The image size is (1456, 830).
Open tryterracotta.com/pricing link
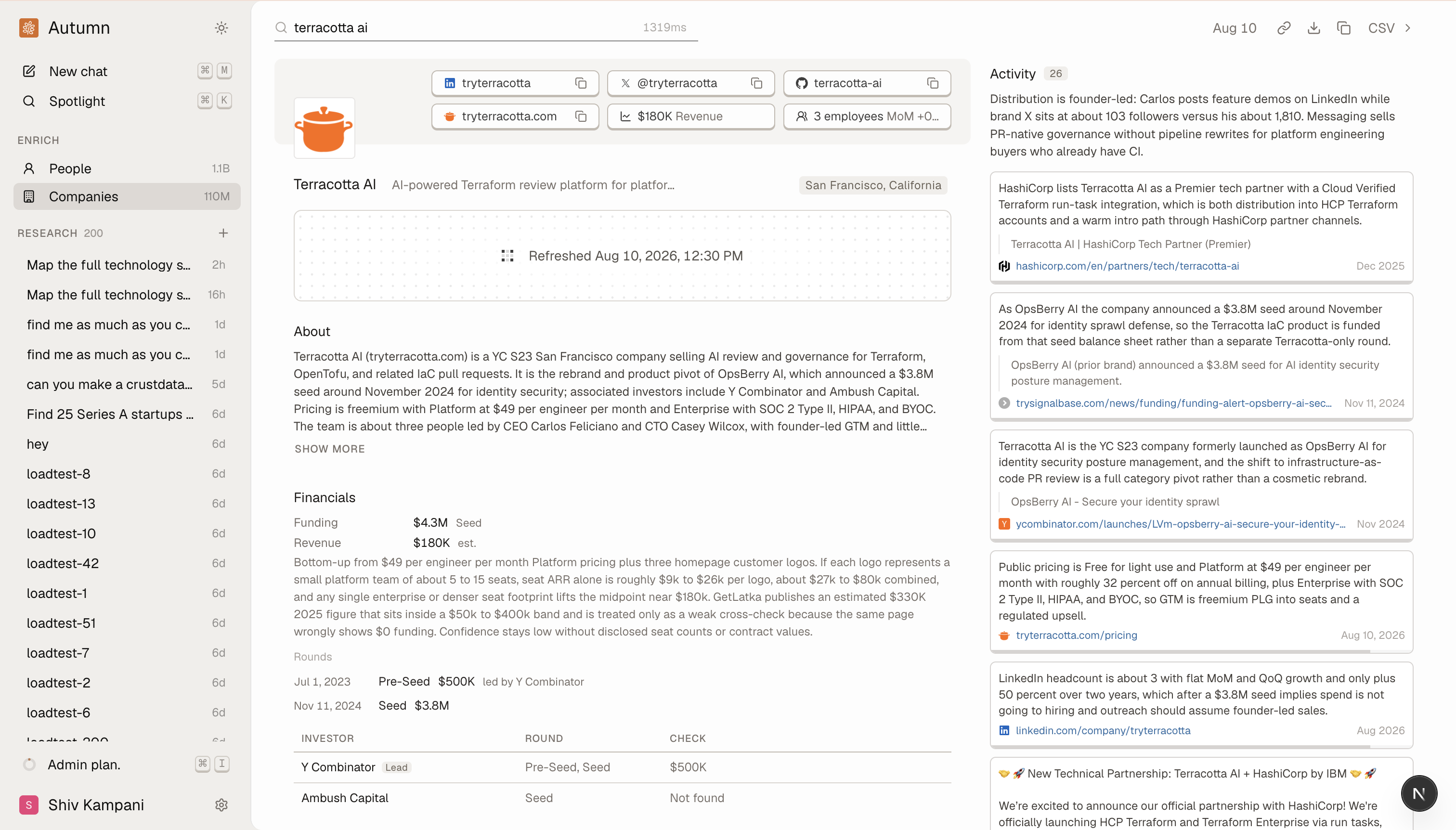pyautogui.click(x=1076, y=635)
